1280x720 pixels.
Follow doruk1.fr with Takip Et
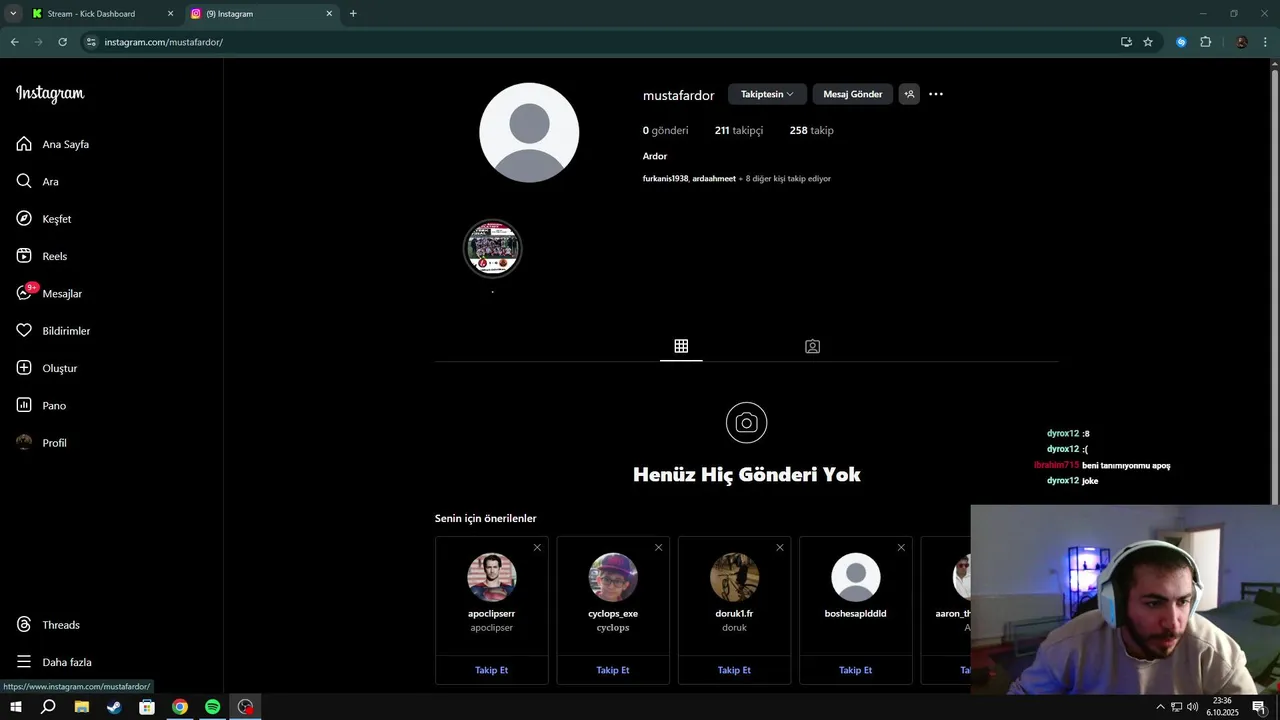734,670
